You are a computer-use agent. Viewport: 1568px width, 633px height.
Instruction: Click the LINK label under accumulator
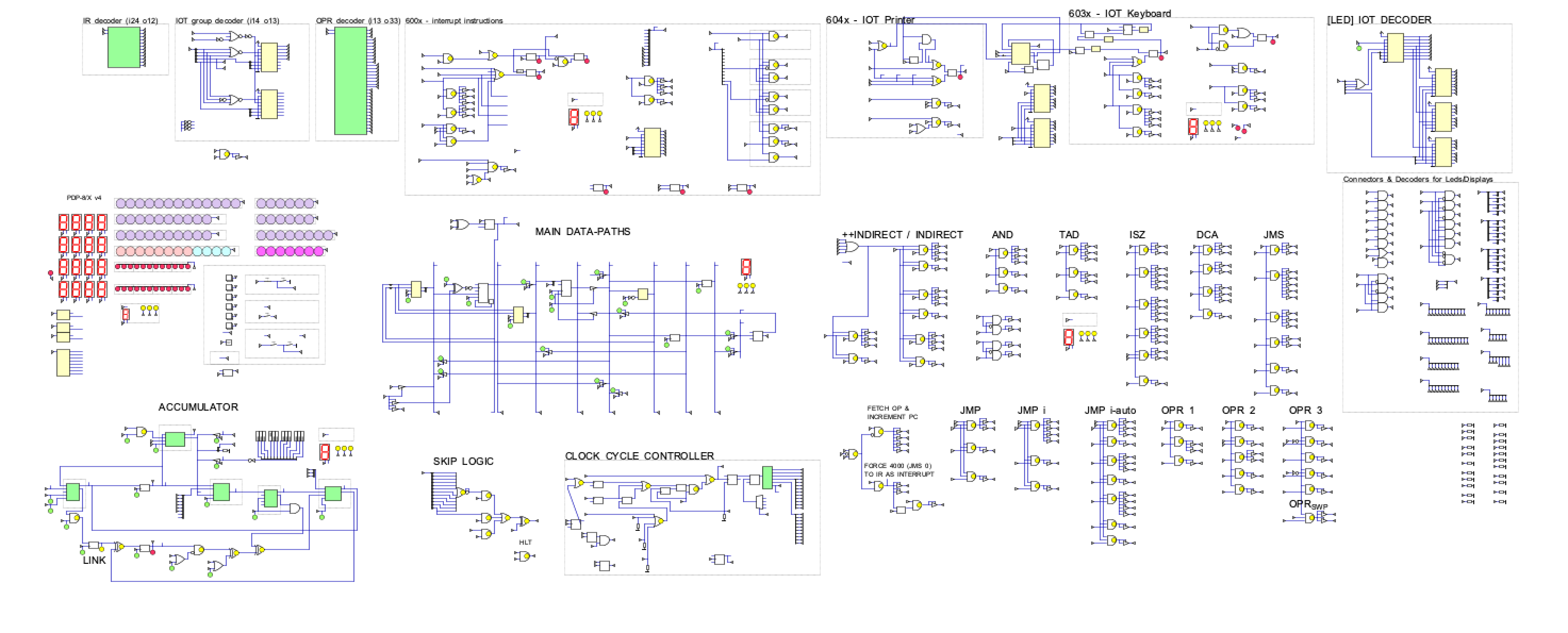click(94, 560)
